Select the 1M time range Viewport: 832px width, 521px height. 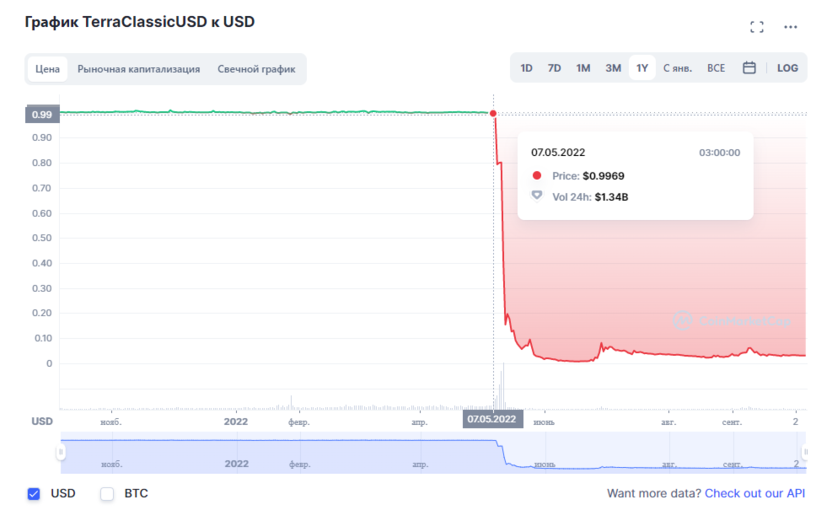tap(583, 68)
